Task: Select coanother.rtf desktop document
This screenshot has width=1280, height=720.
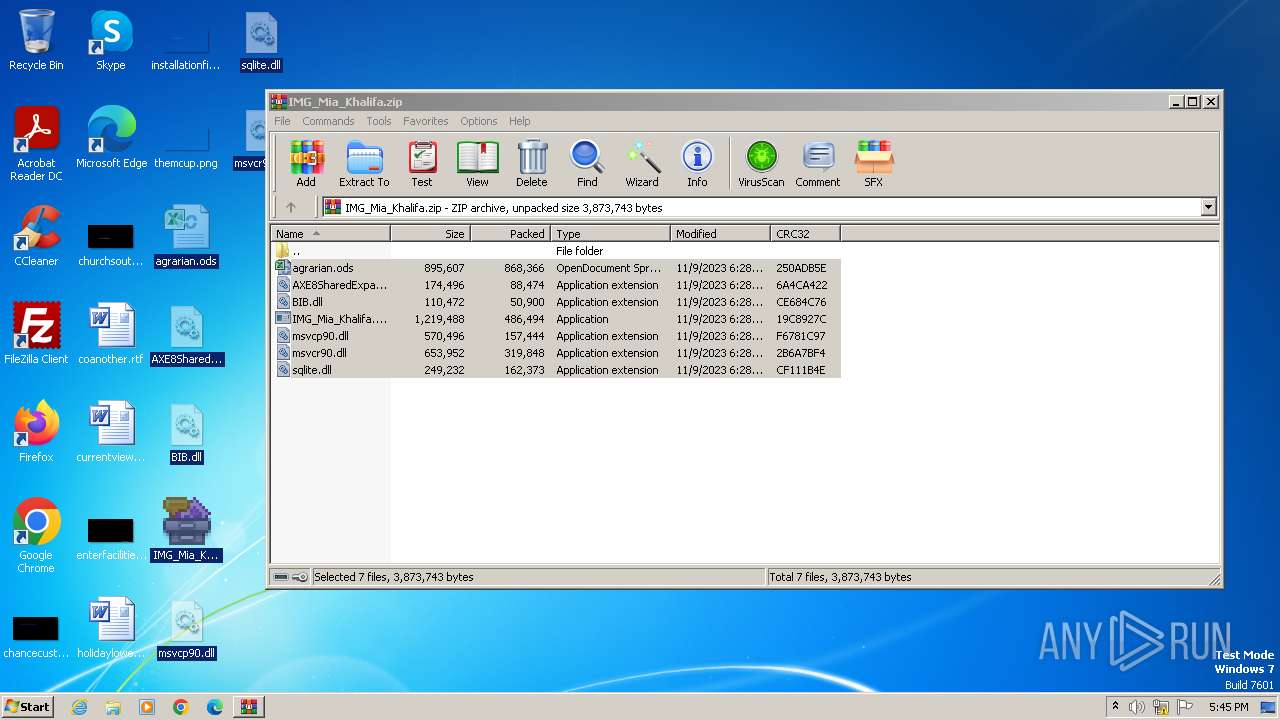Action: (111, 334)
